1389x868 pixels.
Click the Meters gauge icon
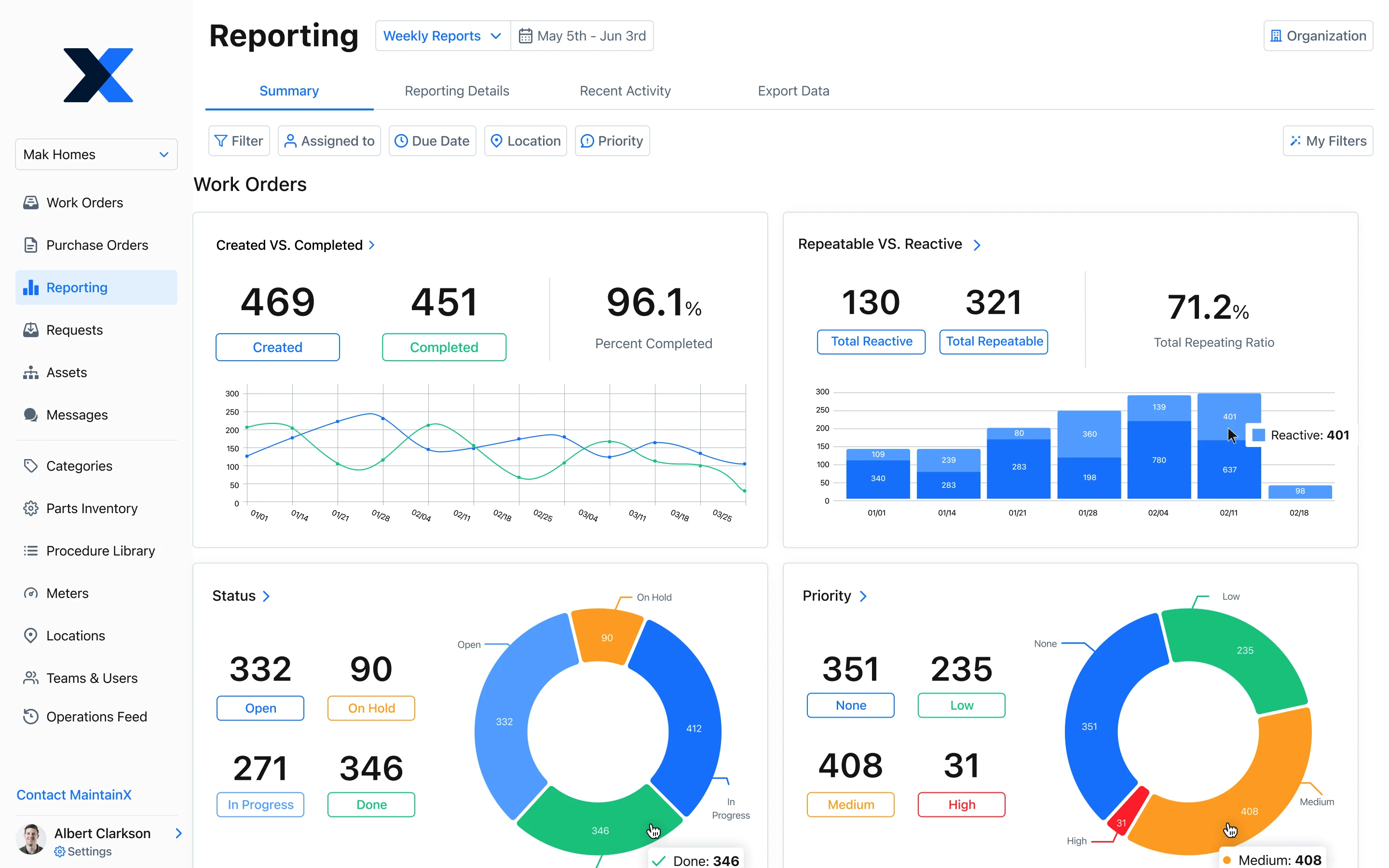click(x=30, y=593)
